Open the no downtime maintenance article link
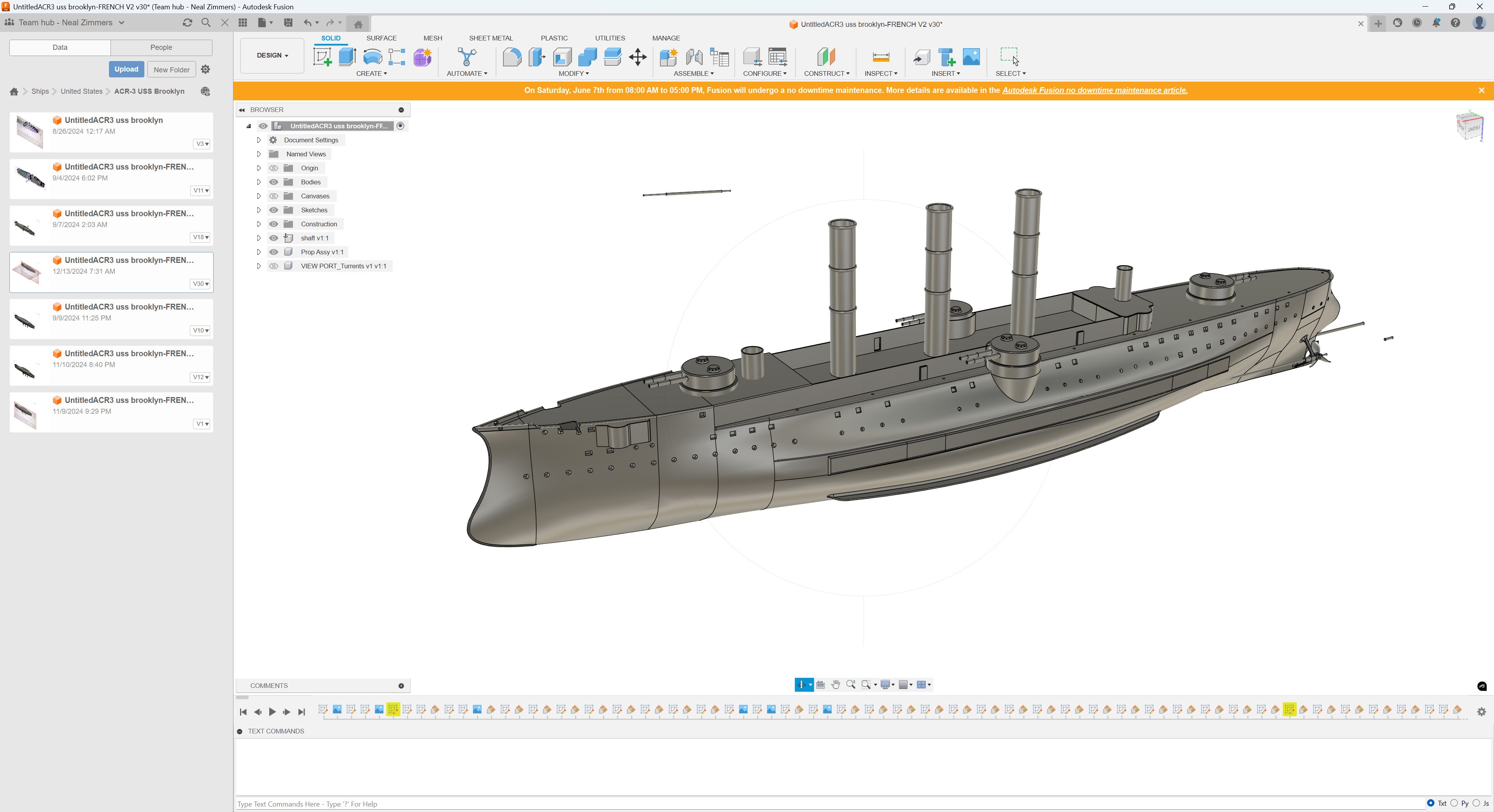Screen dimensions: 1494x812 point(1094,90)
